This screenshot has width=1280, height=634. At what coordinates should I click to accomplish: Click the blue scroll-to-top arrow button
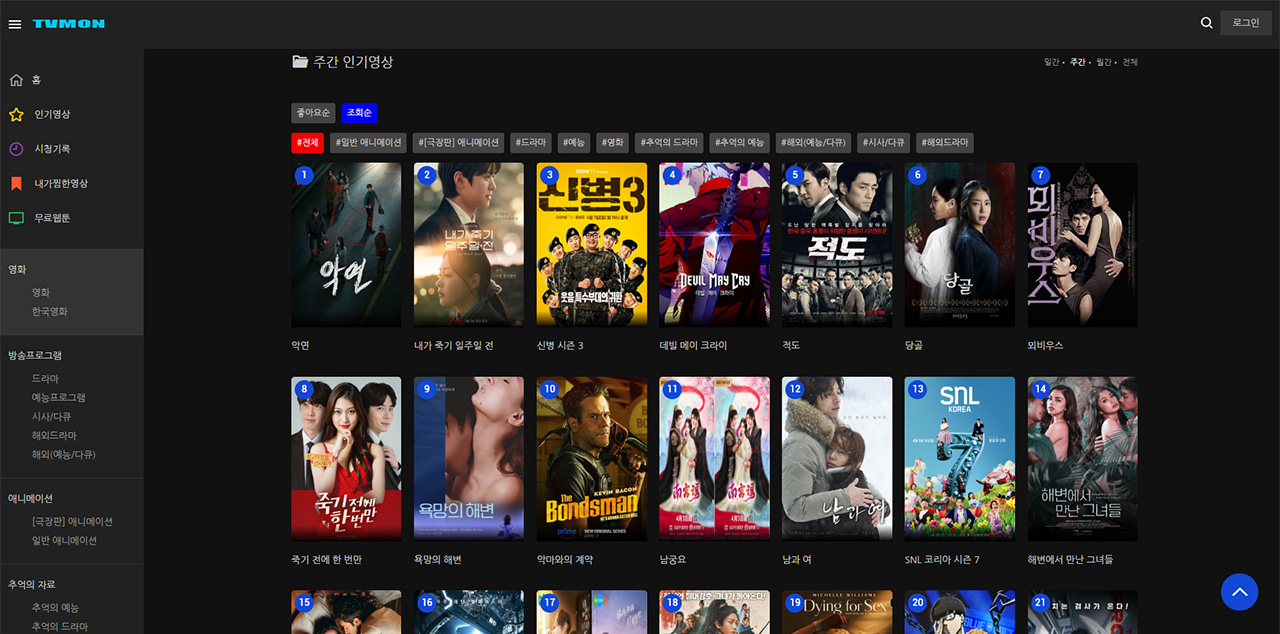pos(1240,591)
